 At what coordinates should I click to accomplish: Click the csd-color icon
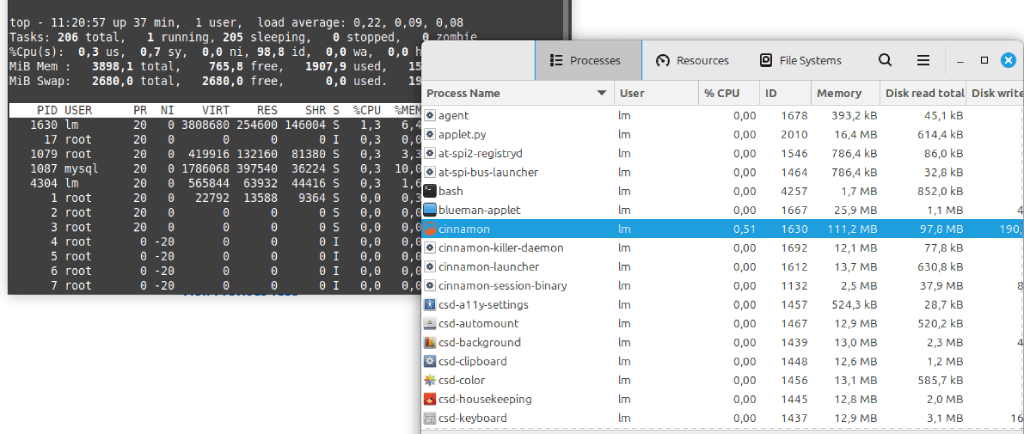point(430,380)
